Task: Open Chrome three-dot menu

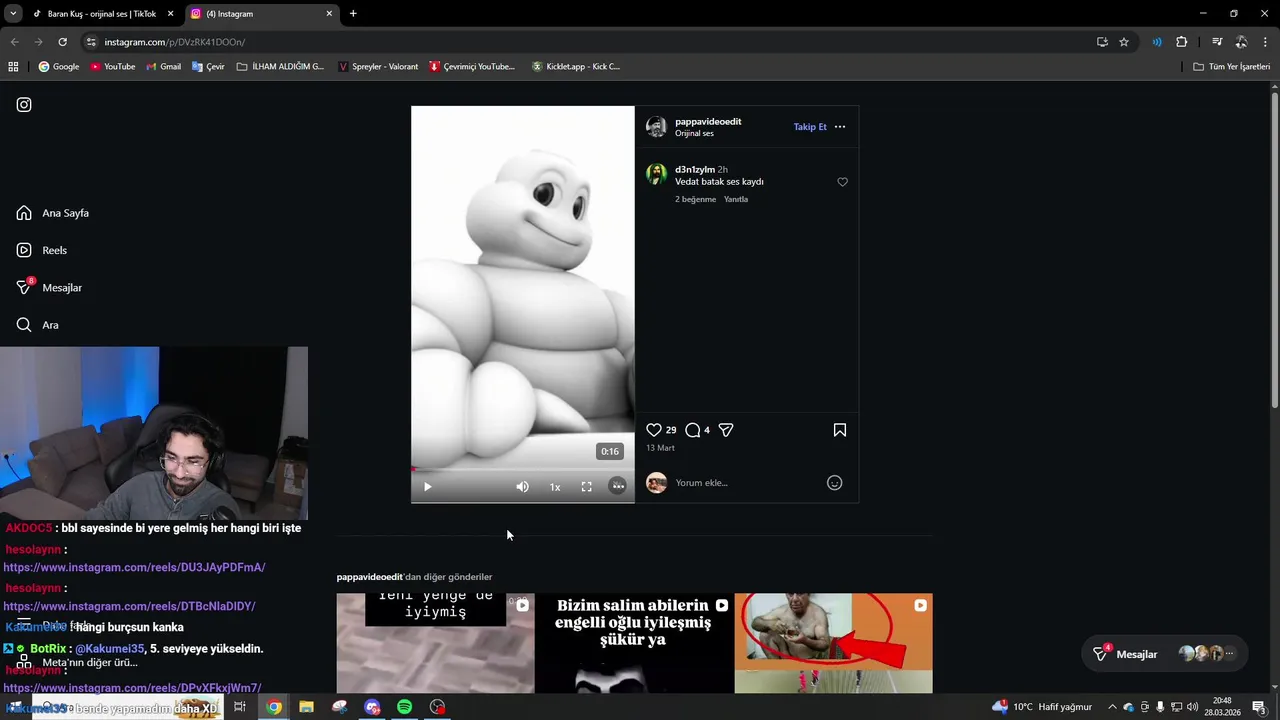Action: pyautogui.click(x=1266, y=42)
